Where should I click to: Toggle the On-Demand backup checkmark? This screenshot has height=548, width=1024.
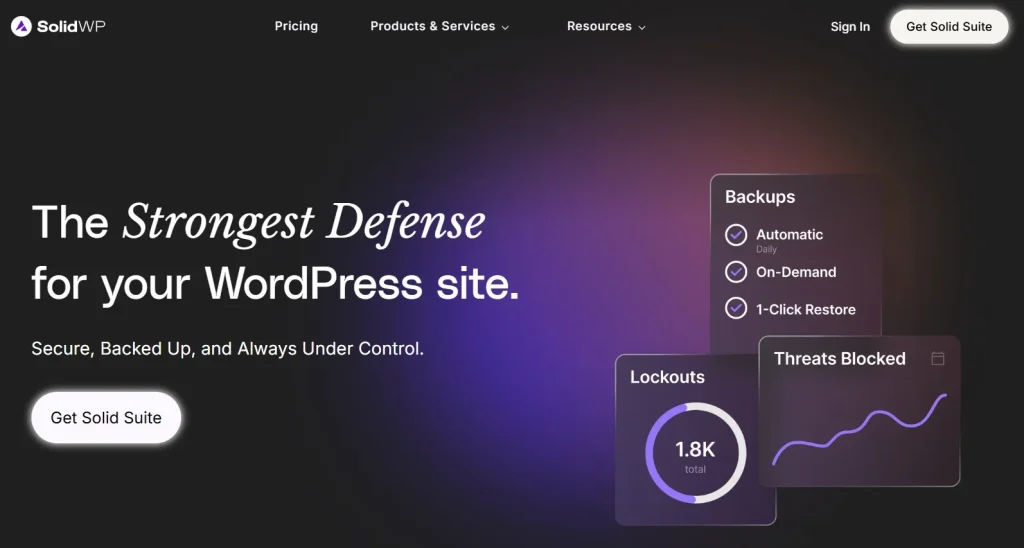[x=736, y=272]
